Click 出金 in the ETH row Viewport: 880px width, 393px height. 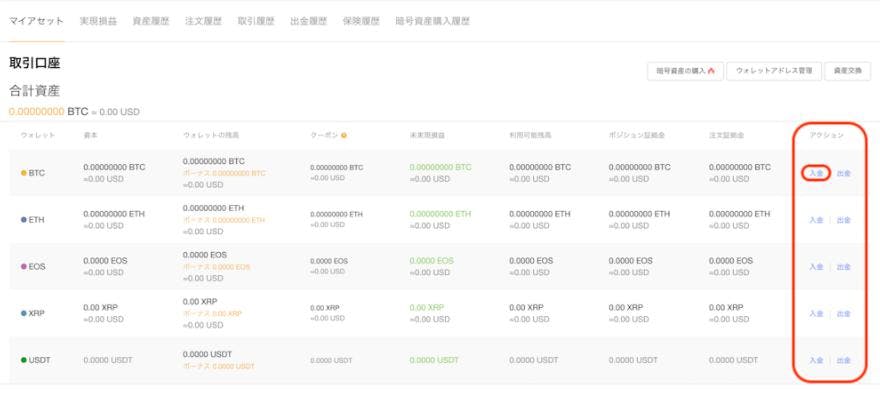pyautogui.click(x=844, y=220)
